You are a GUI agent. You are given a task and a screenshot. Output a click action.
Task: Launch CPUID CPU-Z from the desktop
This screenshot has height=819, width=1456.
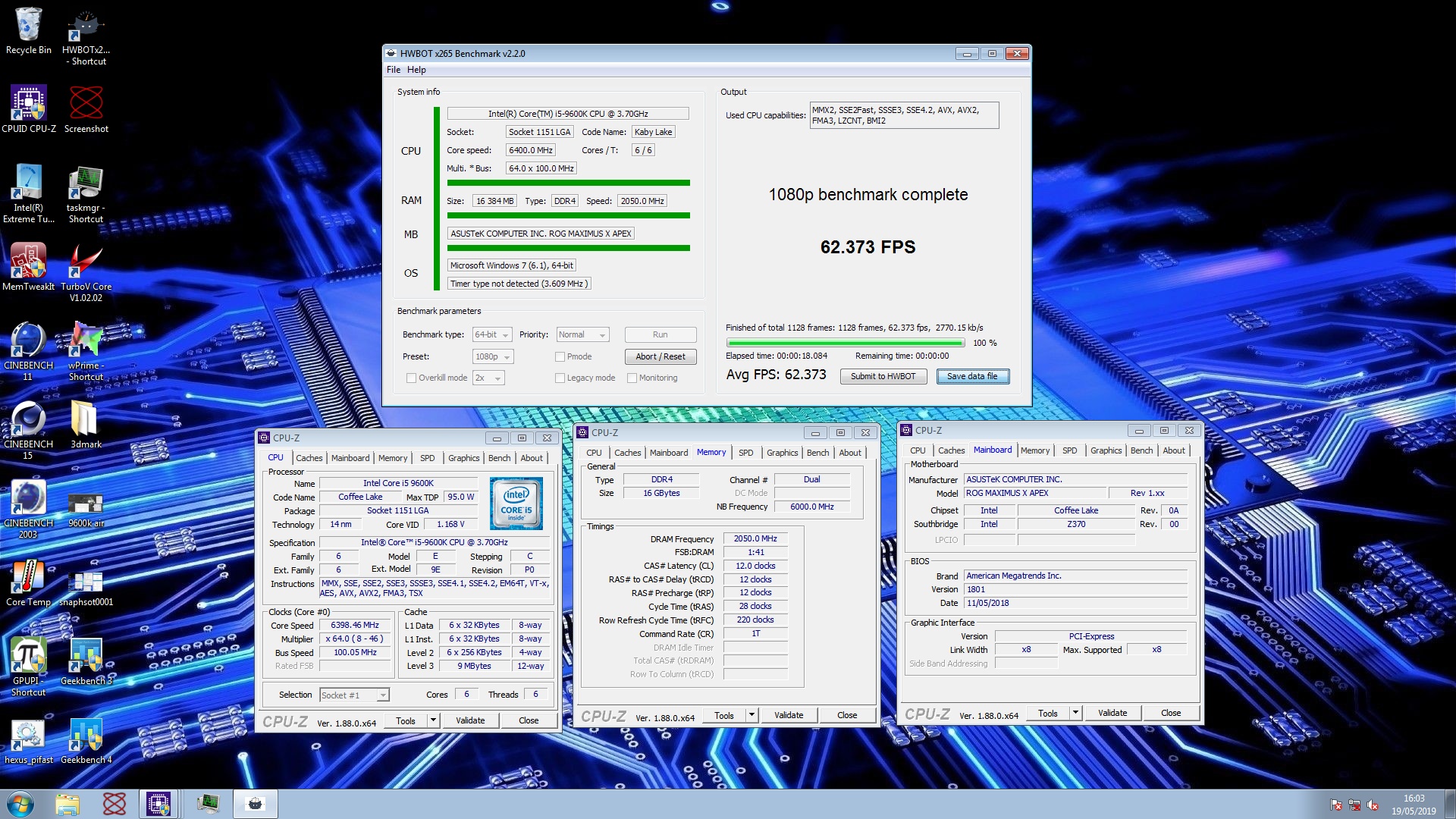pyautogui.click(x=28, y=110)
